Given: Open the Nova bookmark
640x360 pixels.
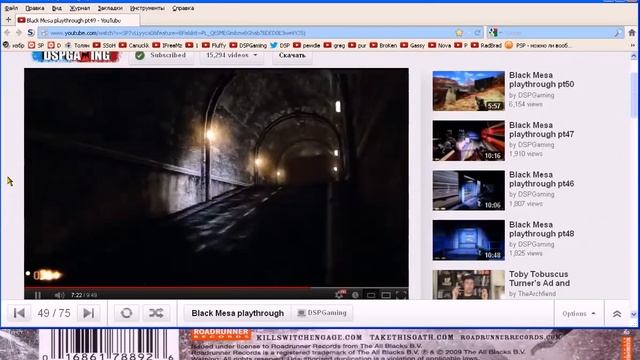Looking at the screenshot, I should click(440, 45).
